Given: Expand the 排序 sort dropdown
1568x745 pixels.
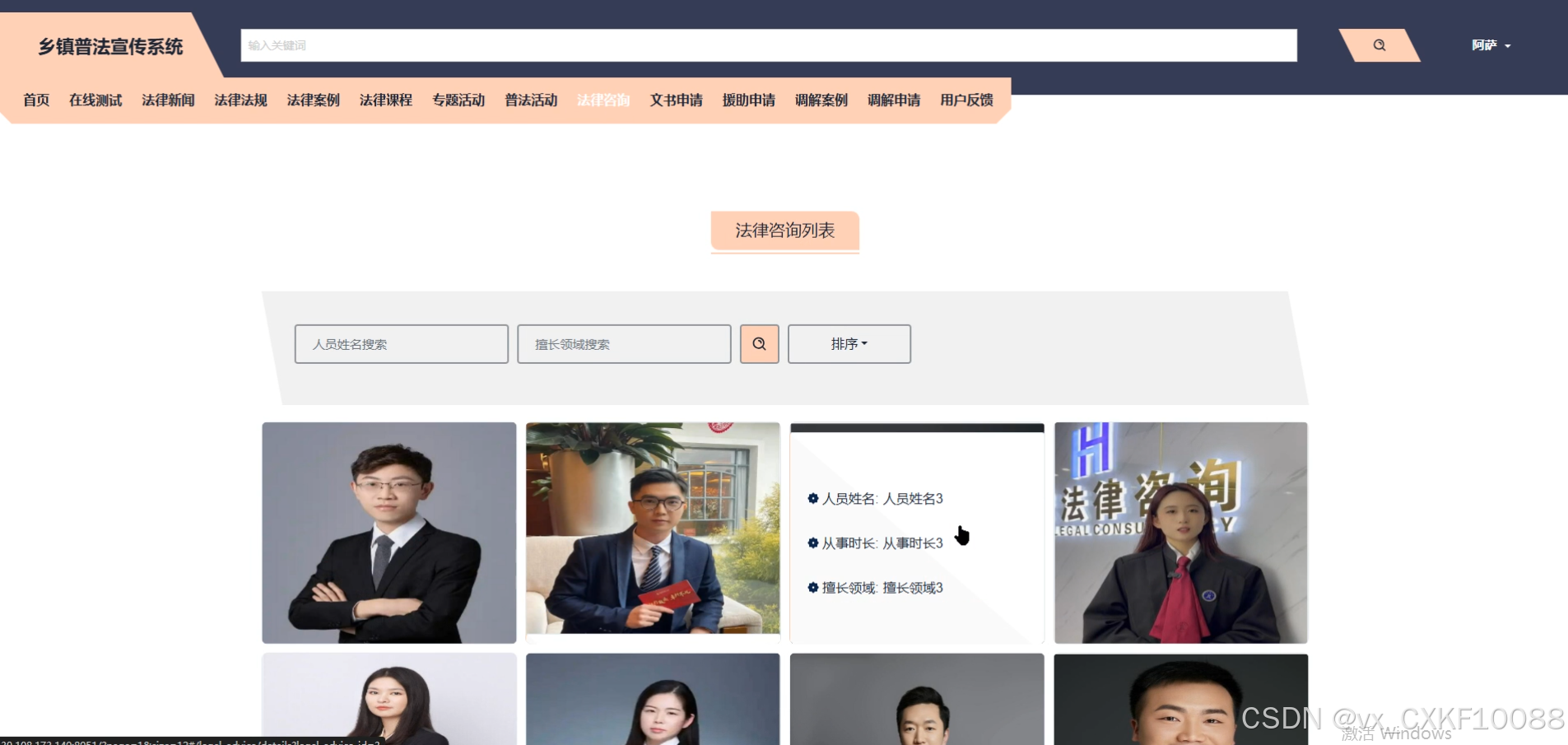Looking at the screenshot, I should [849, 344].
